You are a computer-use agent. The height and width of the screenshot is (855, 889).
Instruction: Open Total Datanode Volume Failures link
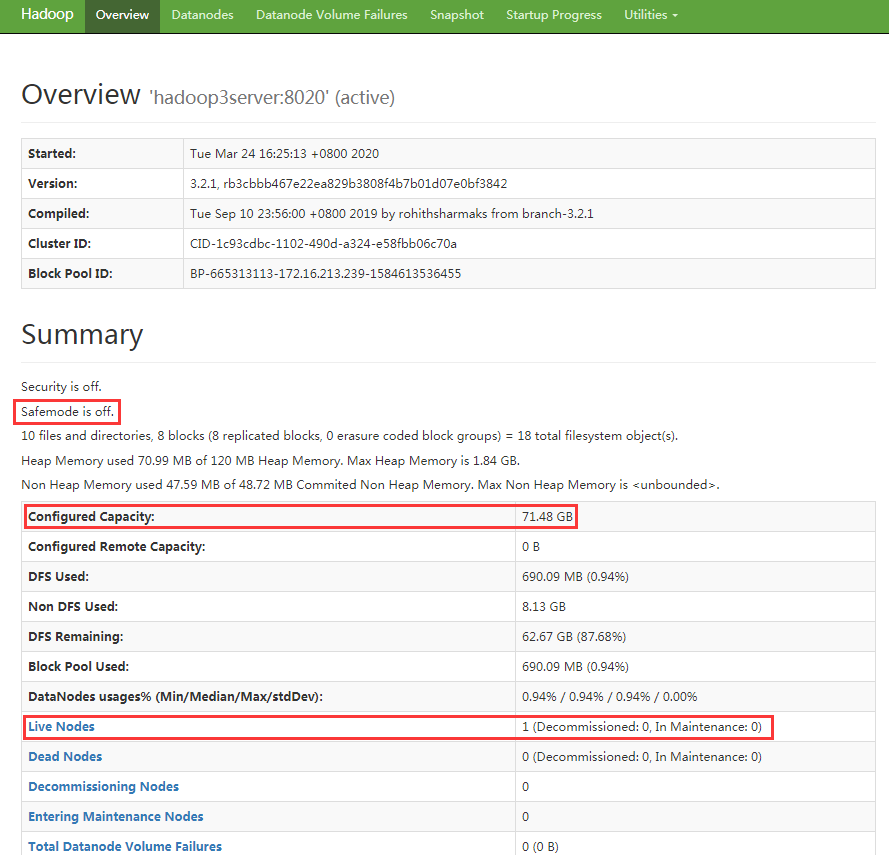pos(125,847)
